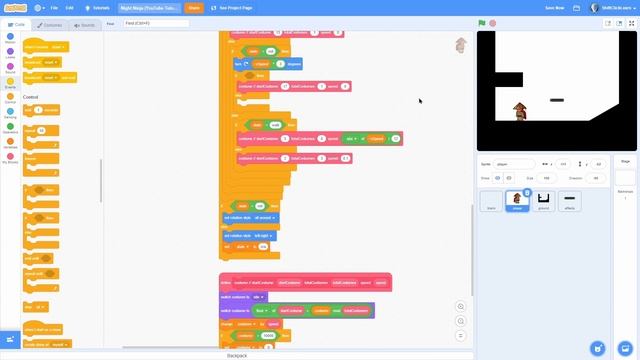Switch to the Costumes tab
This screenshot has width=640, height=360.
tap(49, 25)
